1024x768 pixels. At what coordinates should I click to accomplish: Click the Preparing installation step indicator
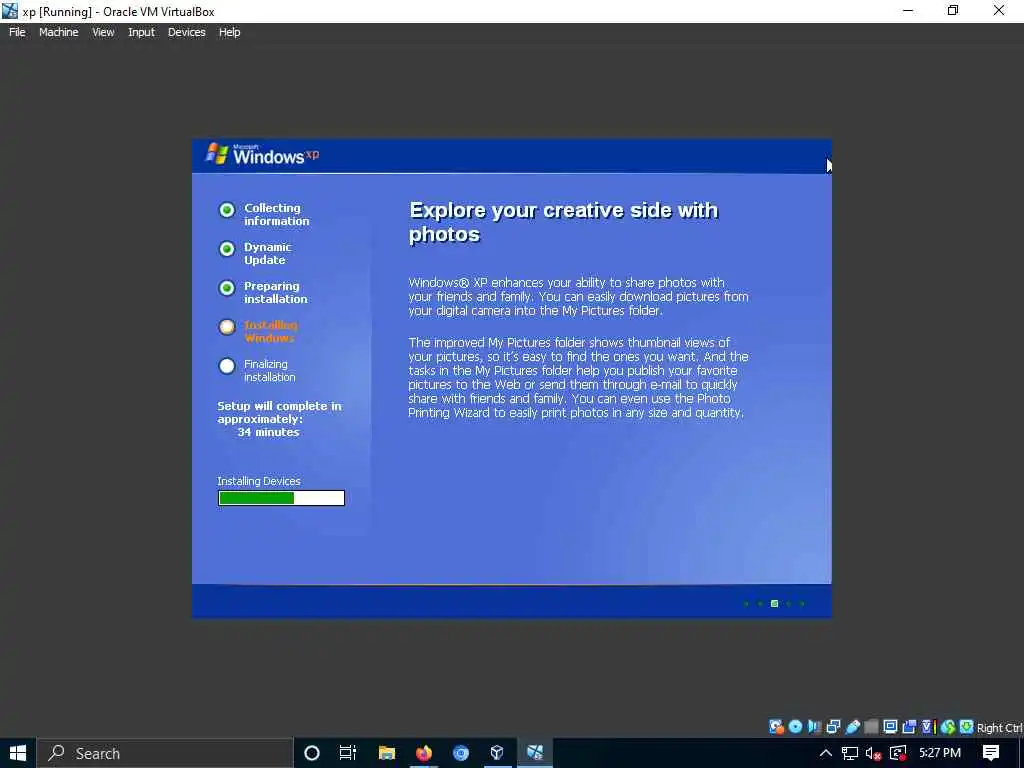click(227, 288)
